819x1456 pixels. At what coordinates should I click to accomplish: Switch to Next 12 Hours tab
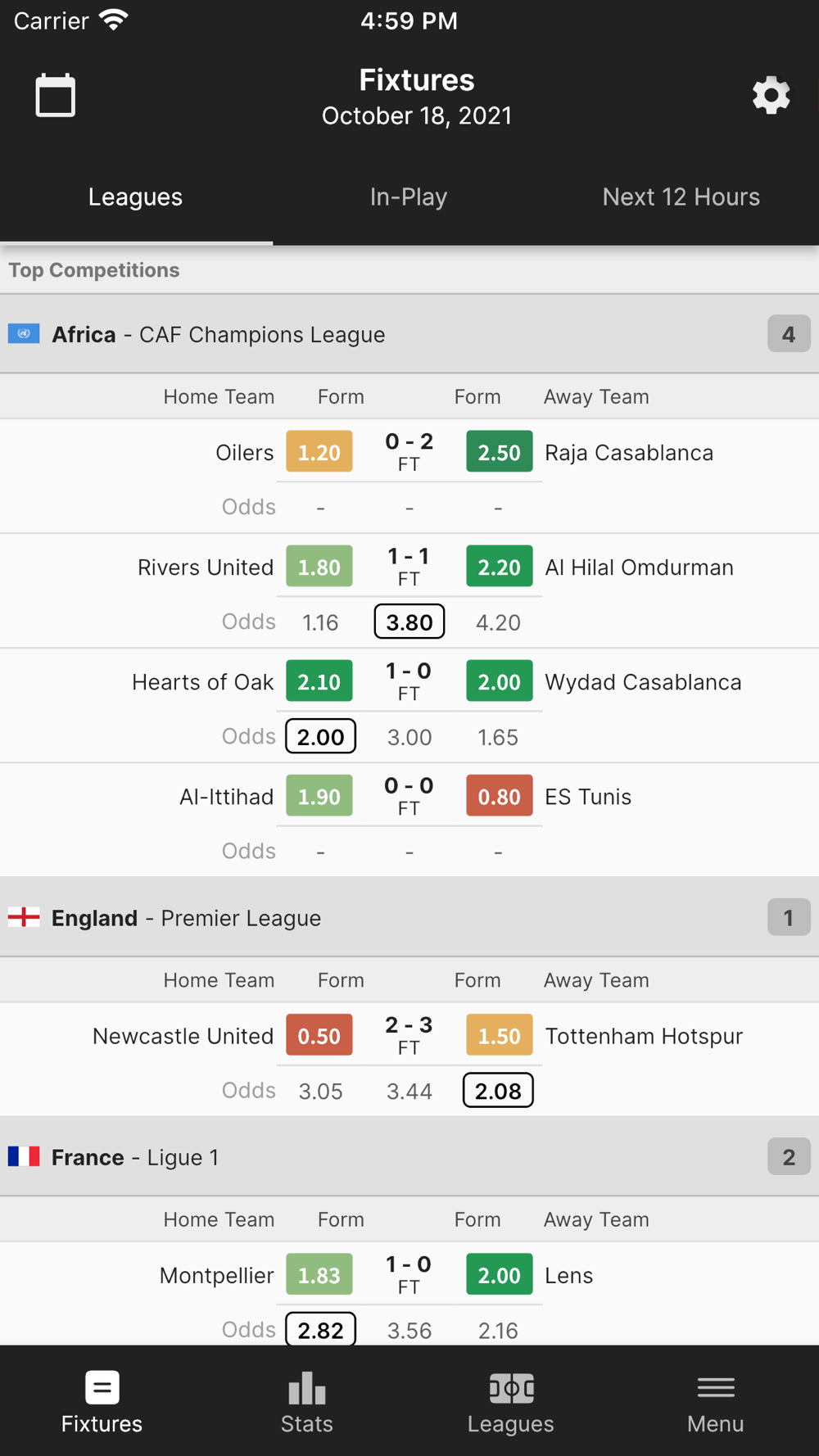tap(681, 197)
